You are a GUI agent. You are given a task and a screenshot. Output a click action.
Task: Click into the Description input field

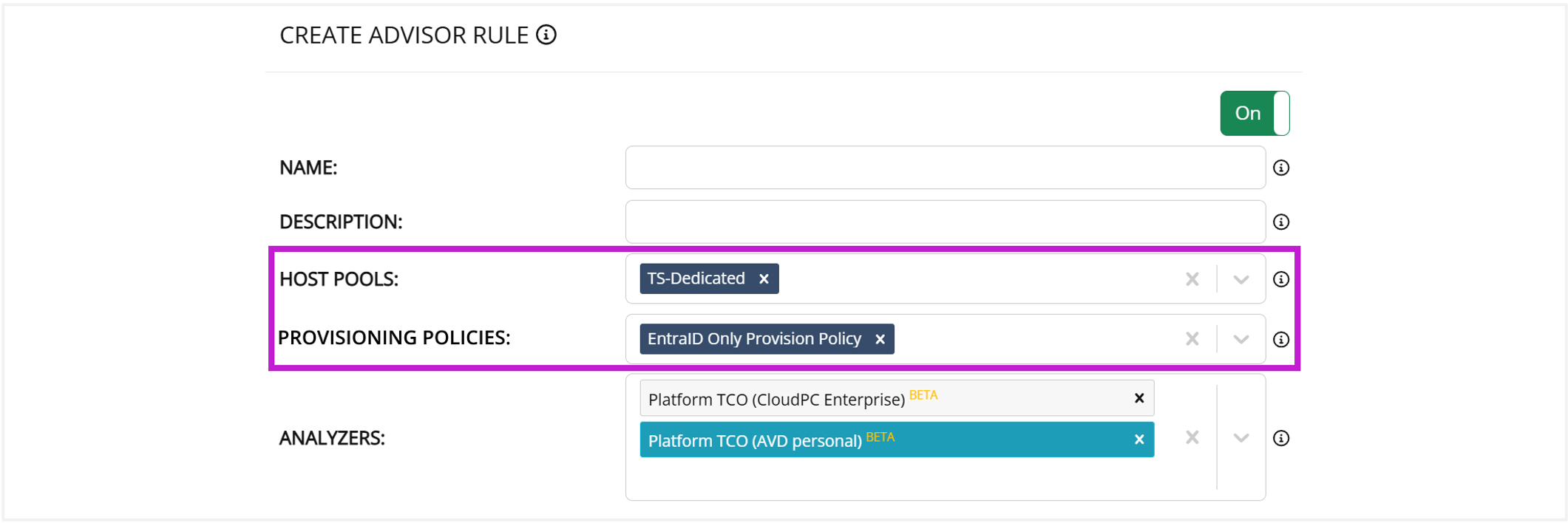click(945, 222)
